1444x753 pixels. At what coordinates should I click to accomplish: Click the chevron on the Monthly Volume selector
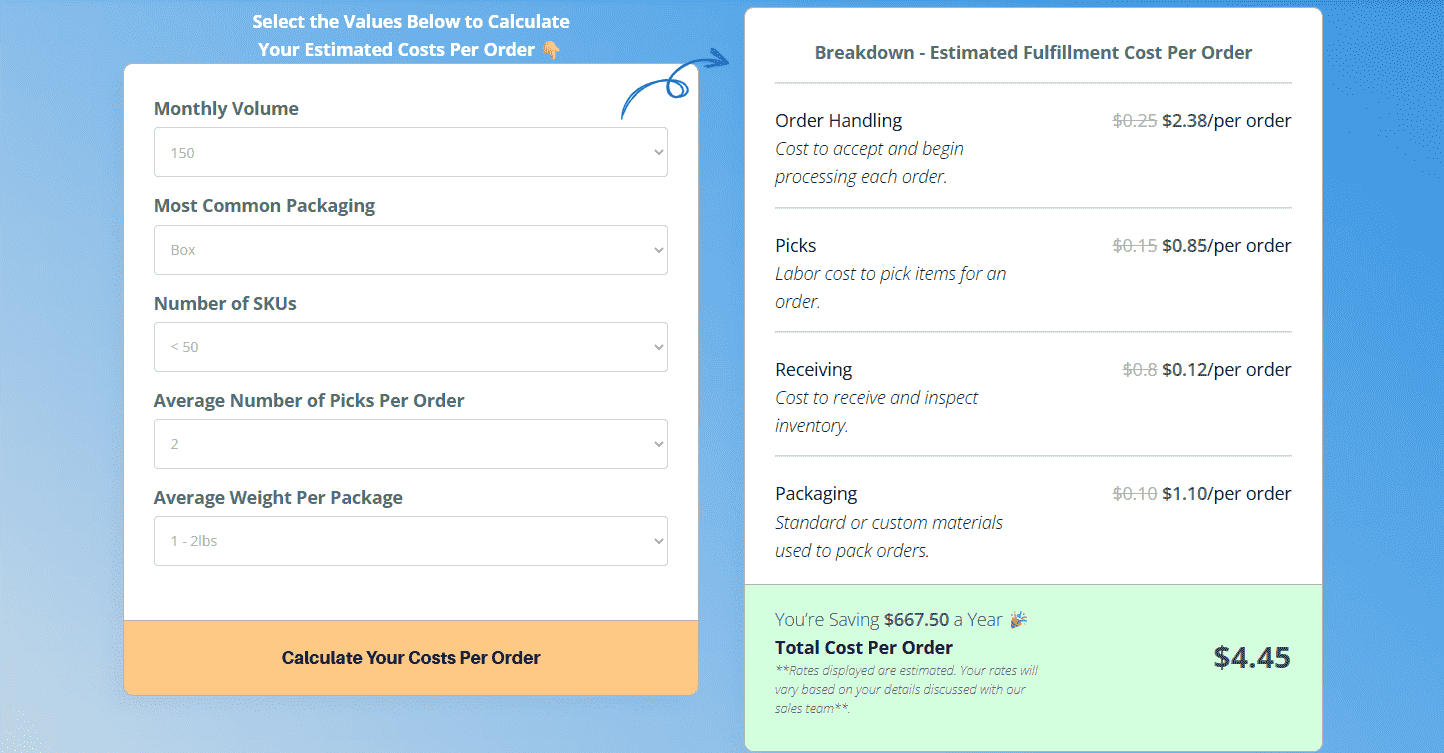pos(658,152)
